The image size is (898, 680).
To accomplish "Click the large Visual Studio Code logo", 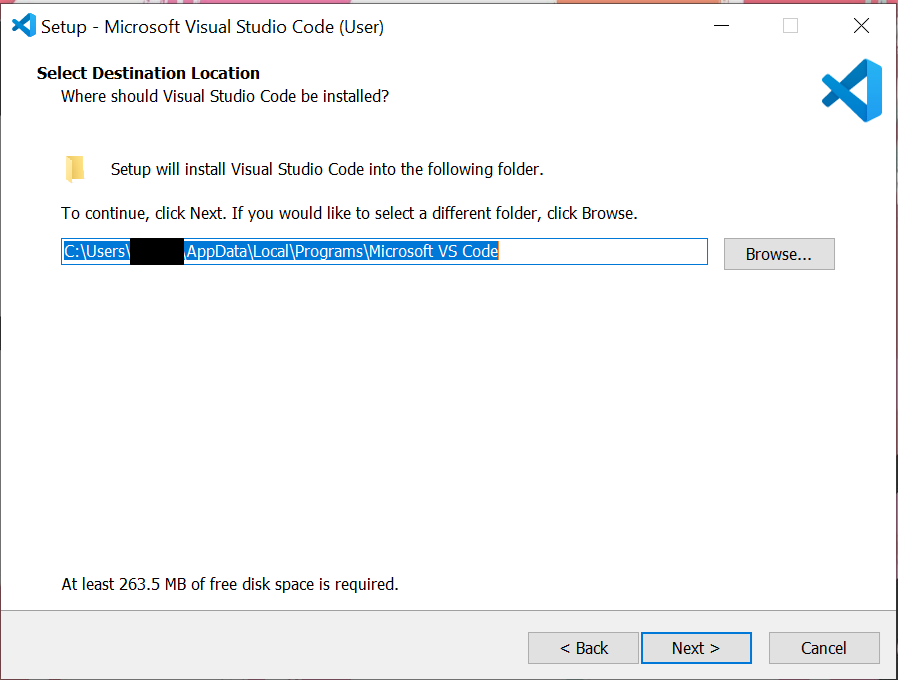I will point(852,90).
